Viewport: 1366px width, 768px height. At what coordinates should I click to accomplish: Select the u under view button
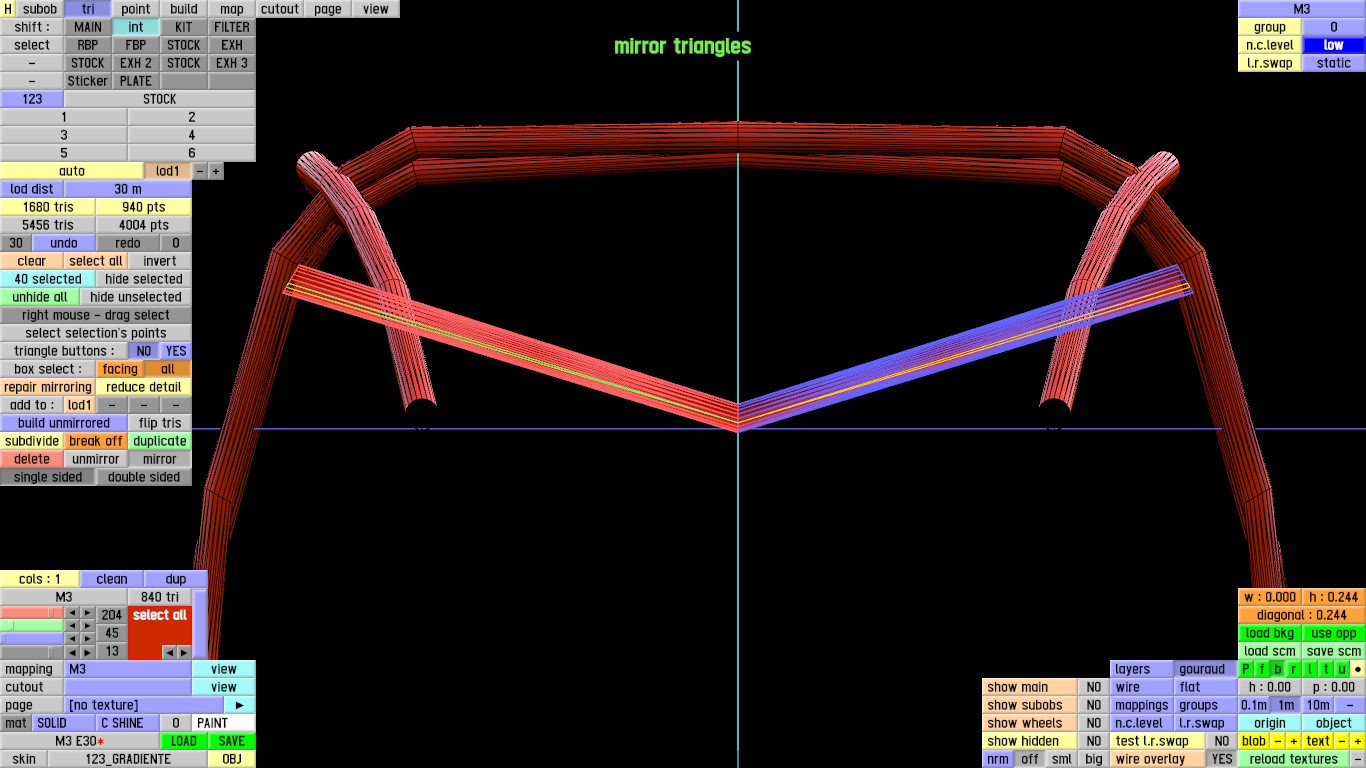point(1342,669)
